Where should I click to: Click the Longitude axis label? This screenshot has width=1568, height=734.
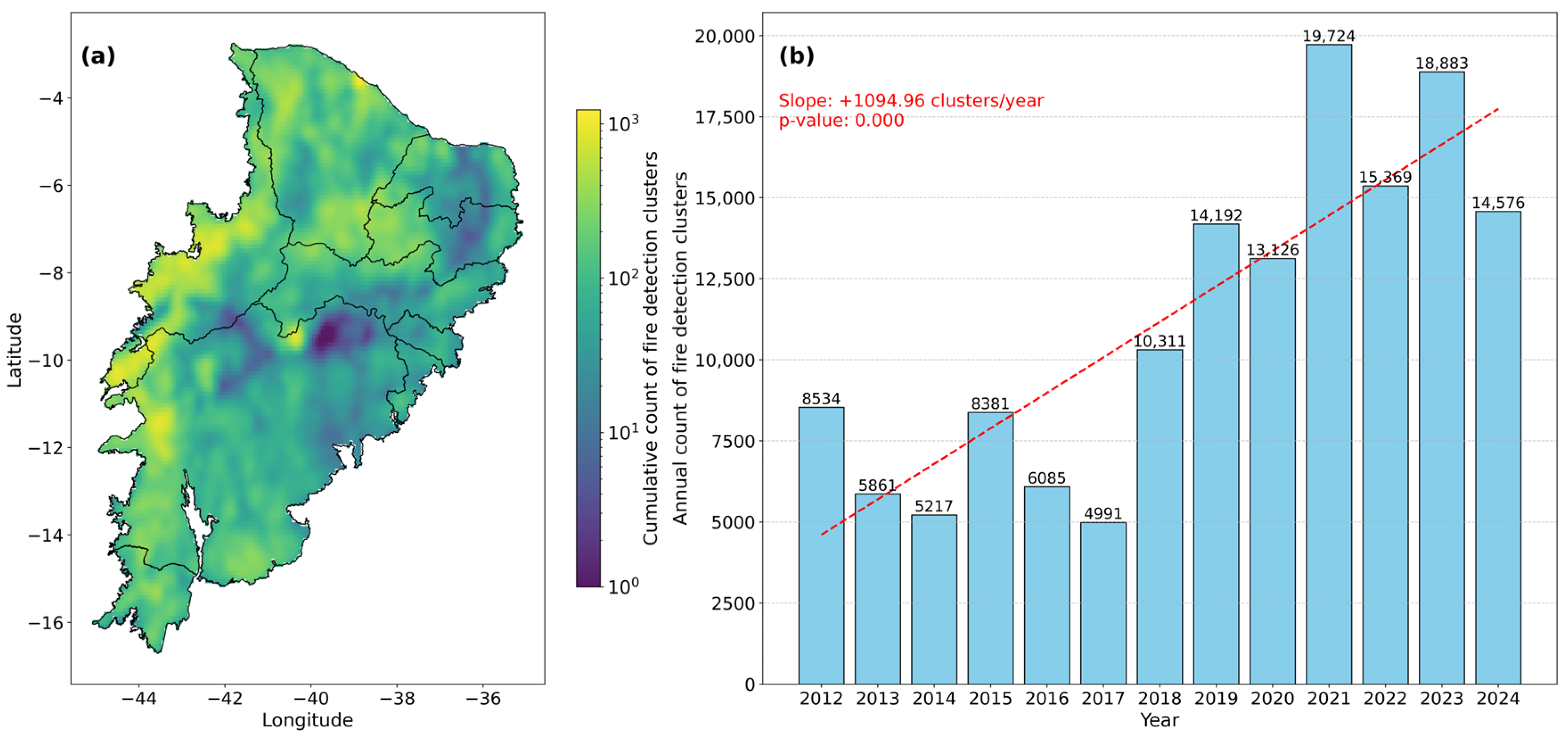pos(307,720)
